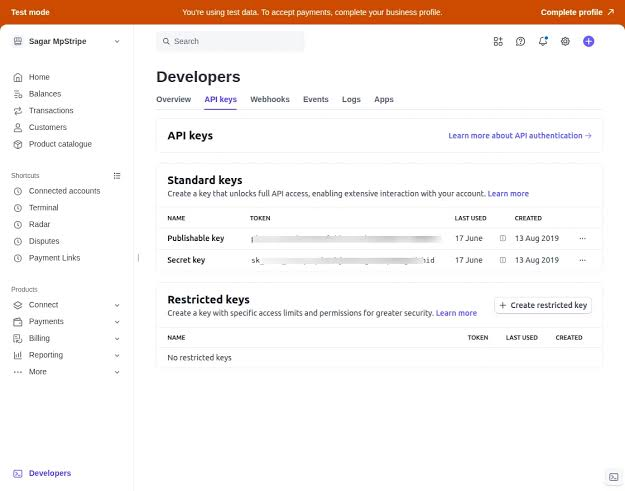Click the clock icon beside Connected accounts
The height and width of the screenshot is (491, 625).
(18, 191)
